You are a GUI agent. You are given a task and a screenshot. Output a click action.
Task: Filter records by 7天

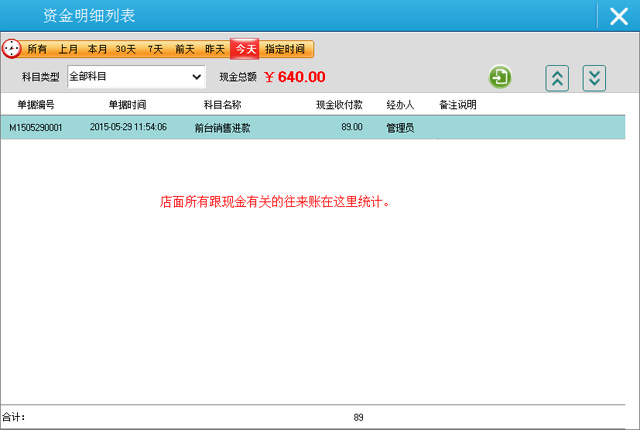point(156,49)
